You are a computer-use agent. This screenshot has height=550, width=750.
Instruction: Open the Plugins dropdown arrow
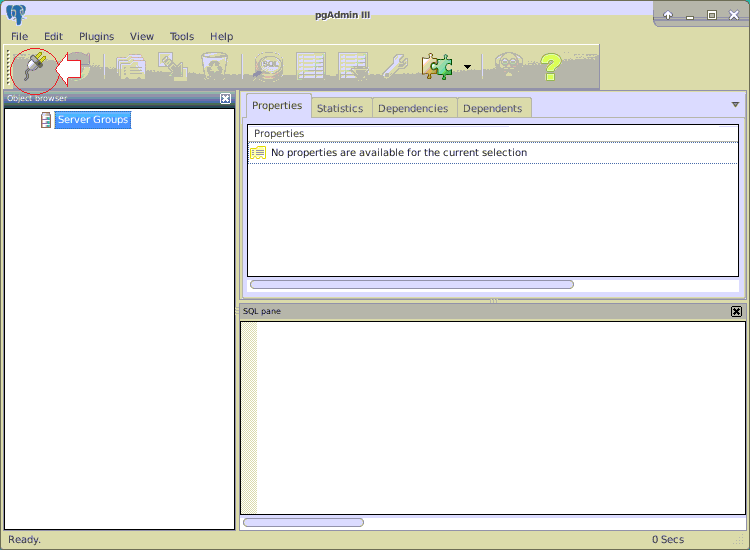[467, 67]
